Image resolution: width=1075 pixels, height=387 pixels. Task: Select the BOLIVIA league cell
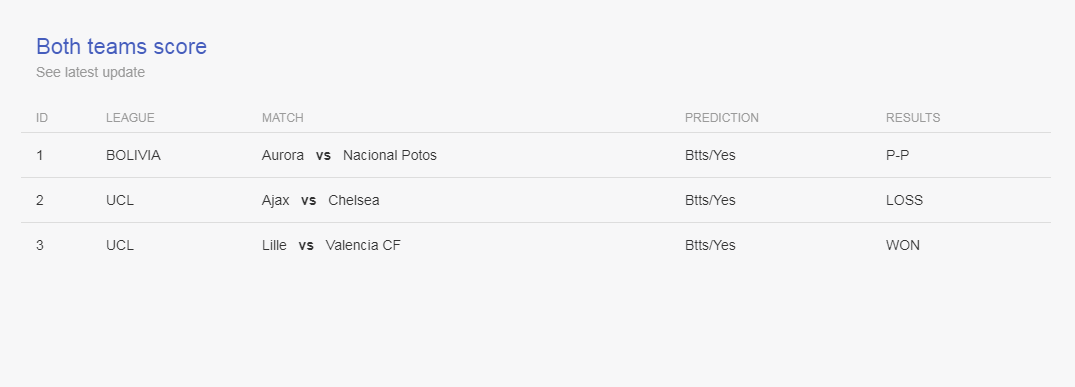(133, 155)
